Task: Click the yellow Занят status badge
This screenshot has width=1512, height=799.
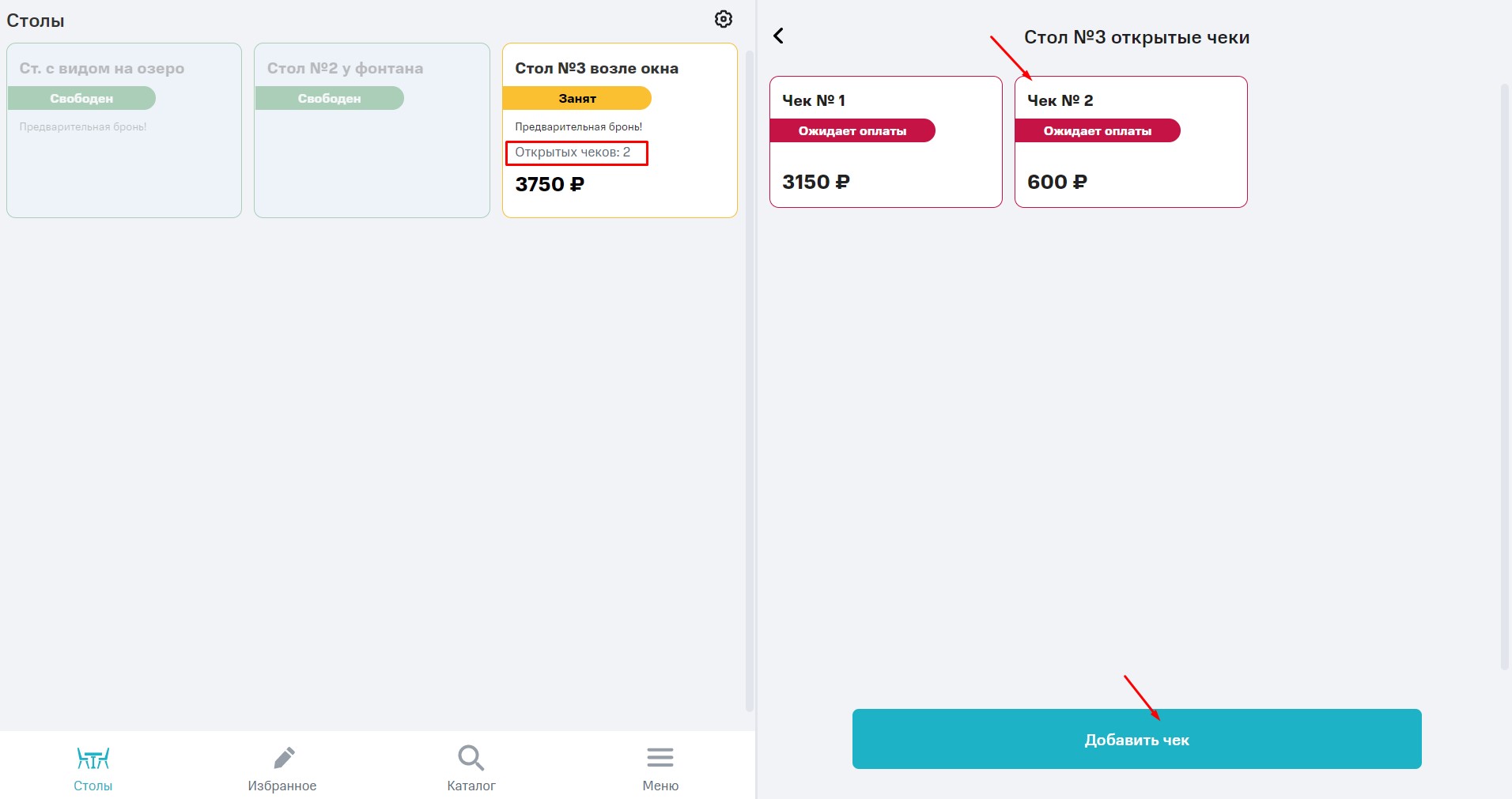Action: click(x=577, y=98)
